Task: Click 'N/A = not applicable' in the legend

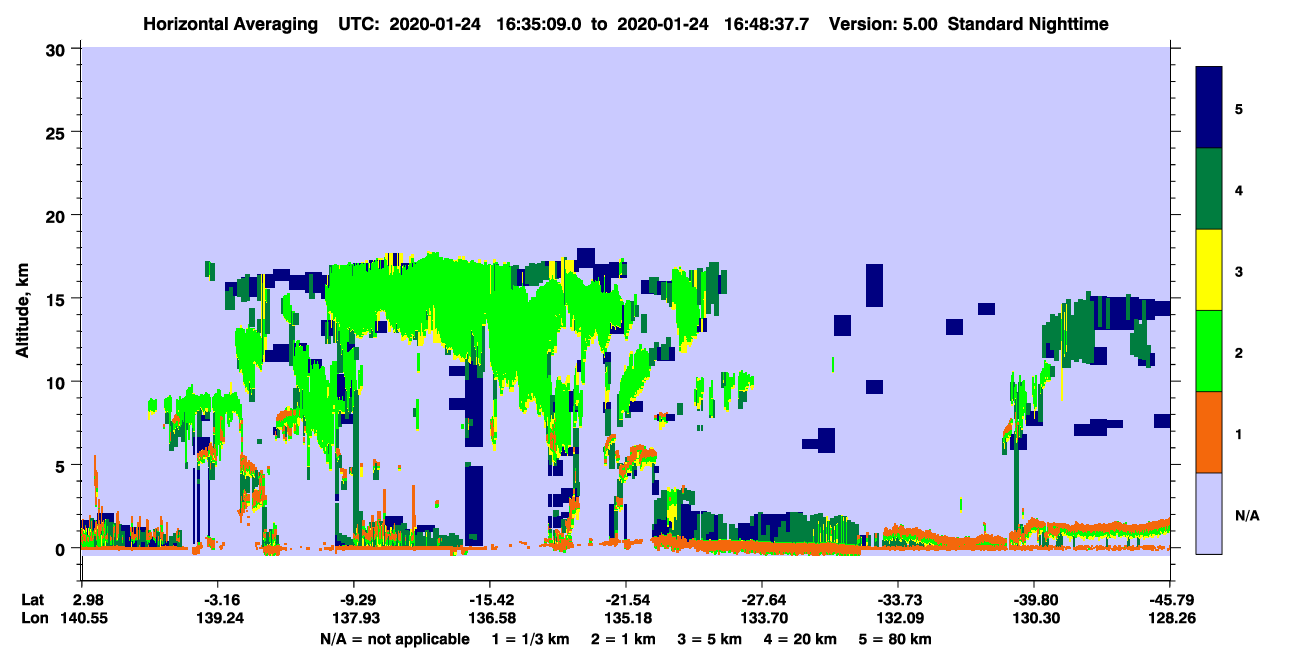Action: (394, 639)
